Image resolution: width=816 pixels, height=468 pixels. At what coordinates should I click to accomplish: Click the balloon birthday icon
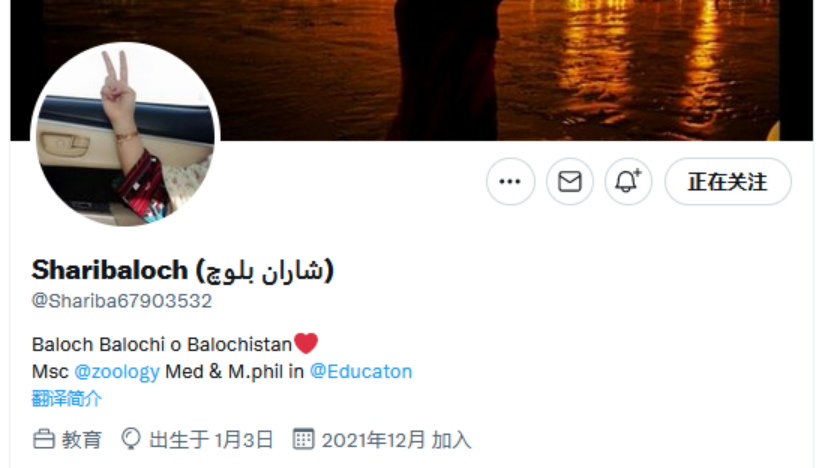(131, 439)
